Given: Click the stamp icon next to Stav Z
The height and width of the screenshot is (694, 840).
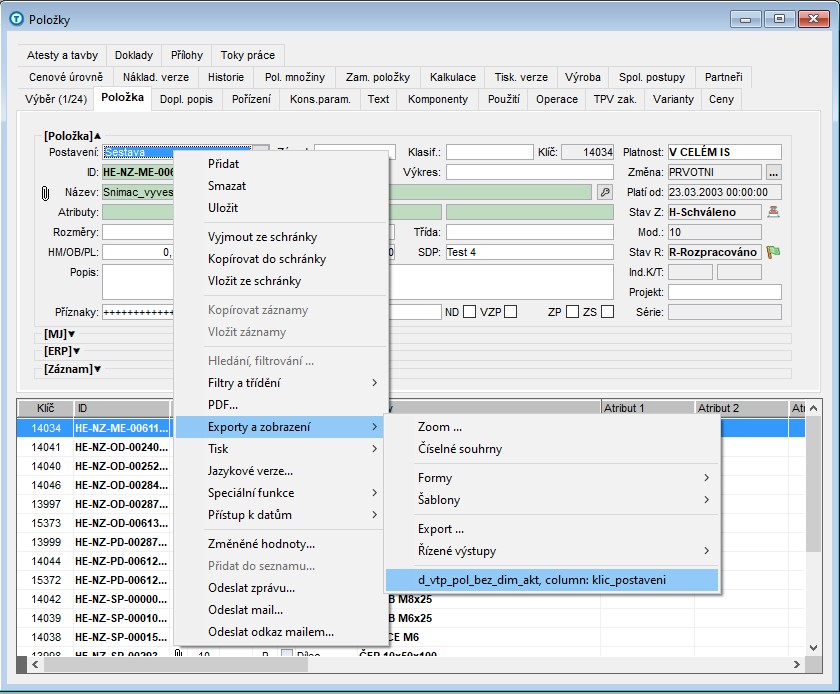Looking at the screenshot, I should [773, 212].
